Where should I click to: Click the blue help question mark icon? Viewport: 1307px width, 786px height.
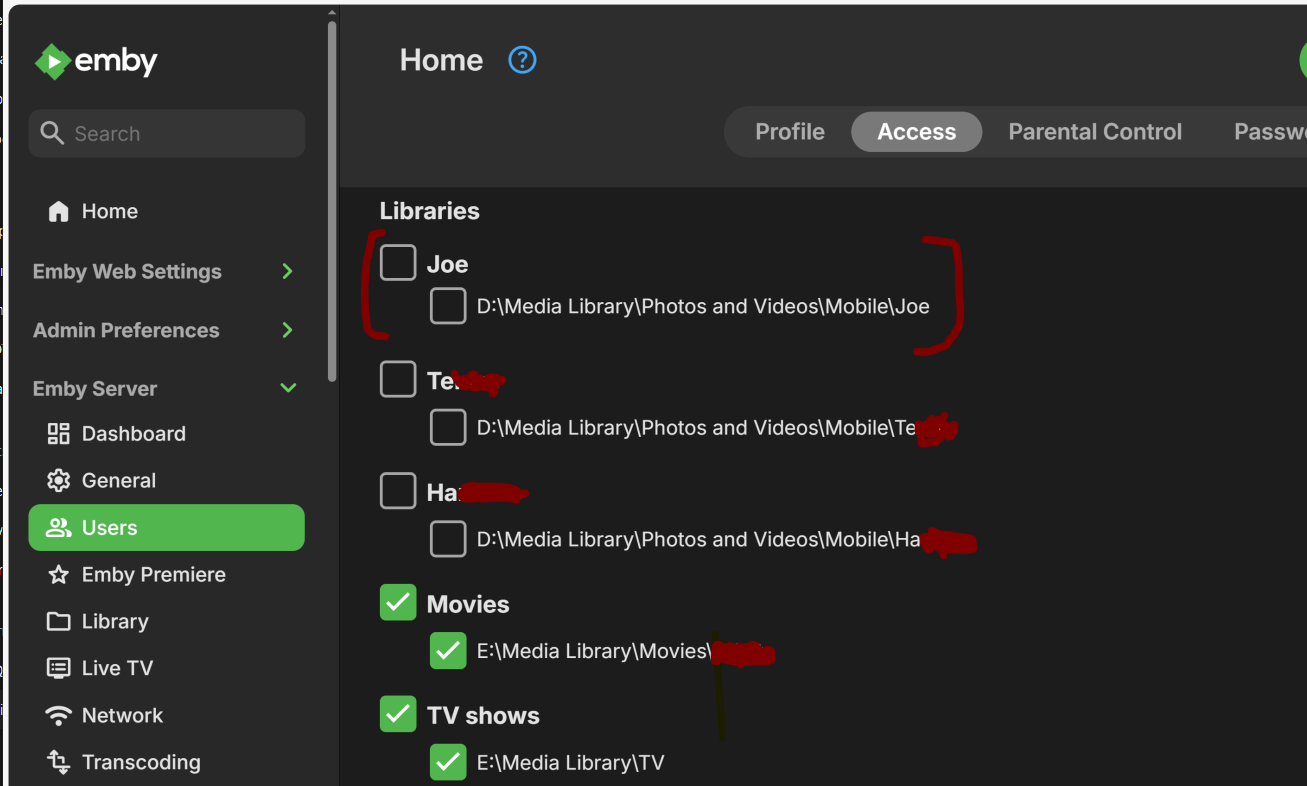[522, 60]
